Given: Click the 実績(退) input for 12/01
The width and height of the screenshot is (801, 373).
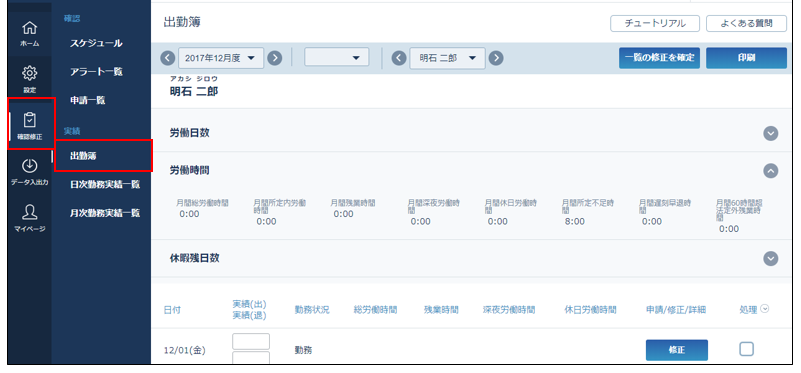Looking at the screenshot, I should pyautogui.click(x=251, y=358).
